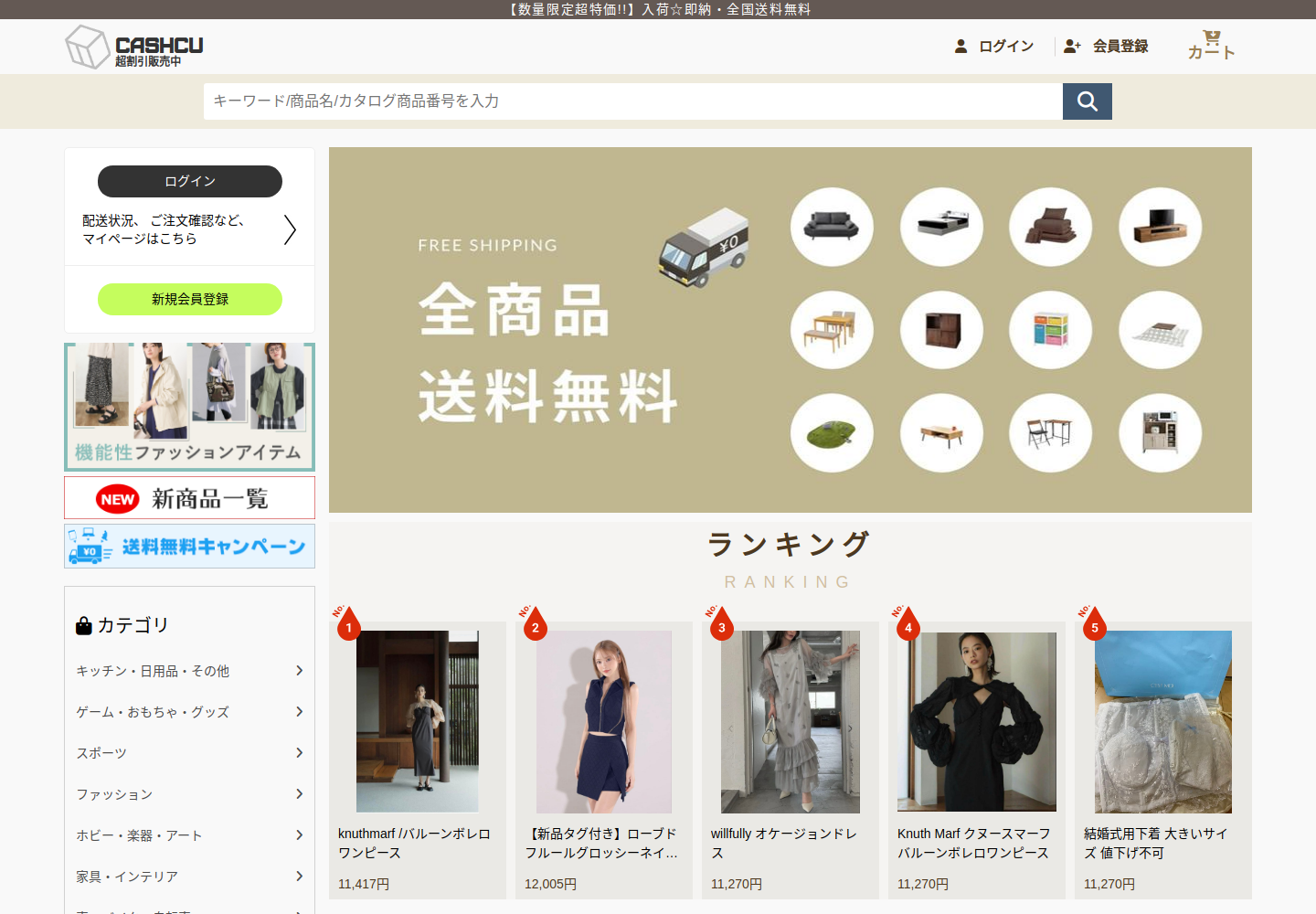1316x914 pixels.
Task: Select the TV stand circle icon
Action: (x=1161, y=227)
